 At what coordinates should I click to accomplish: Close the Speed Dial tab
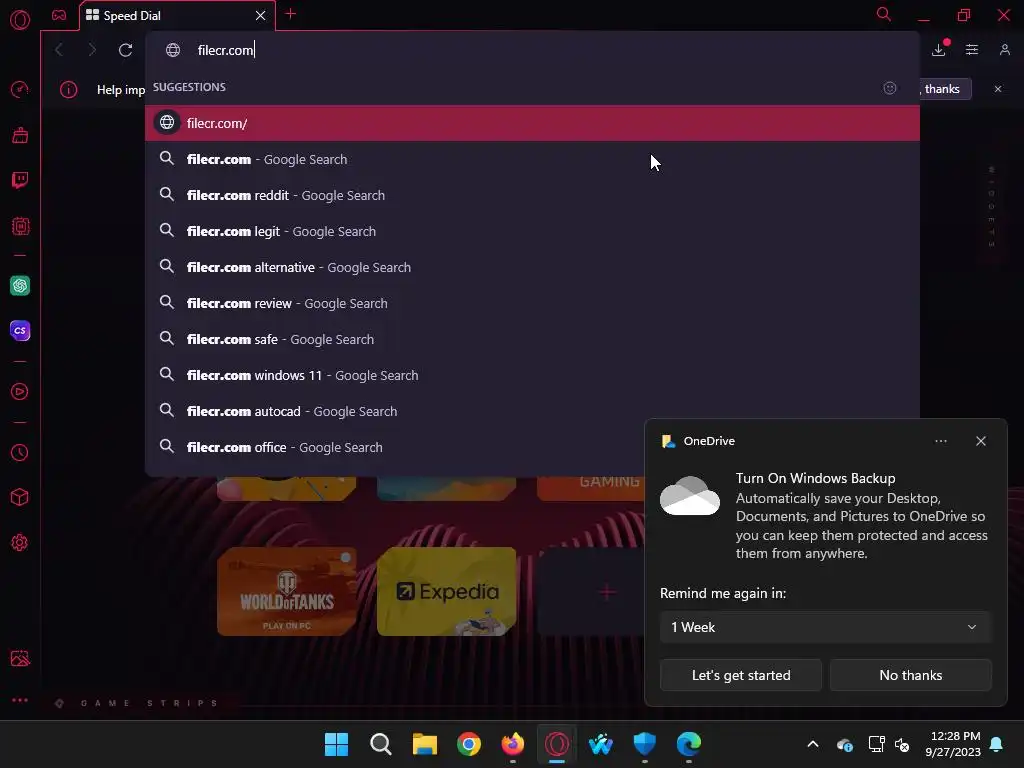pyautogui.click(x=261, y=16)
